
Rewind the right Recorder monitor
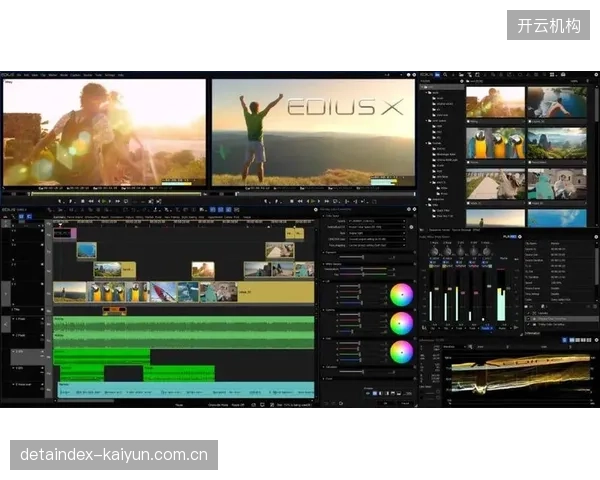click(x=300, y=201)
